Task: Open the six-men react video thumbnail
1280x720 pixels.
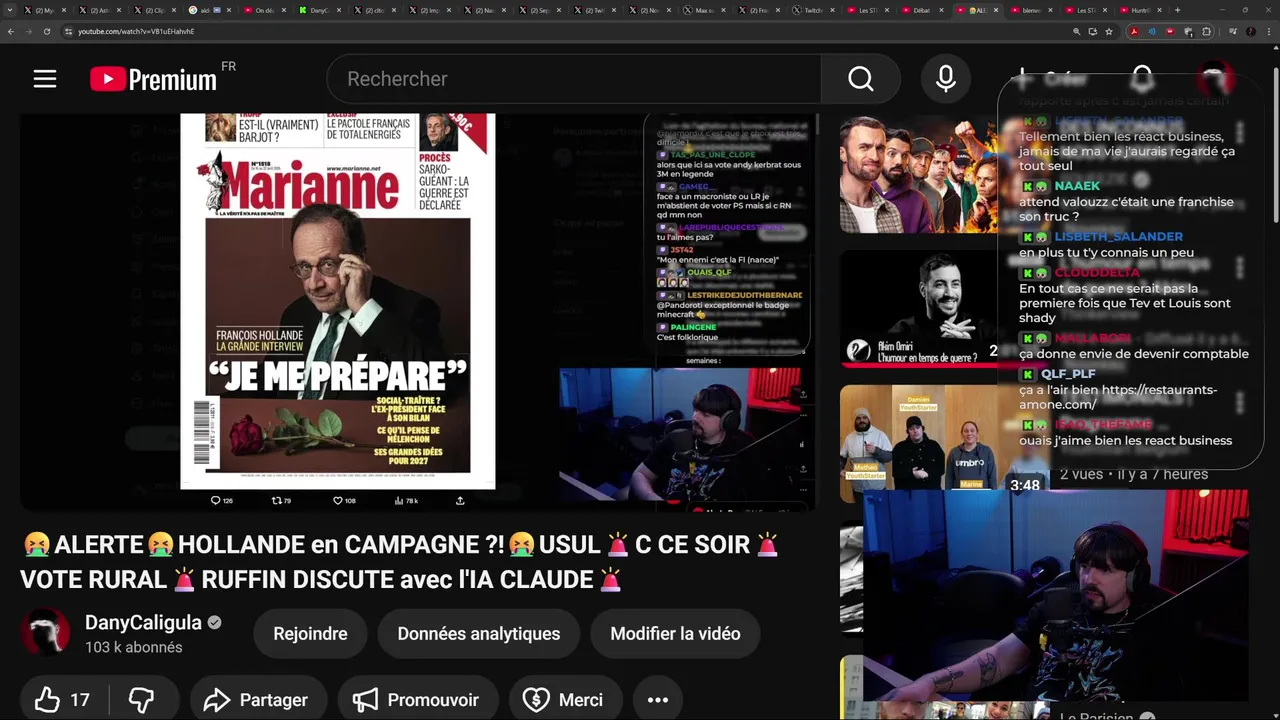Action: point(920,175)
